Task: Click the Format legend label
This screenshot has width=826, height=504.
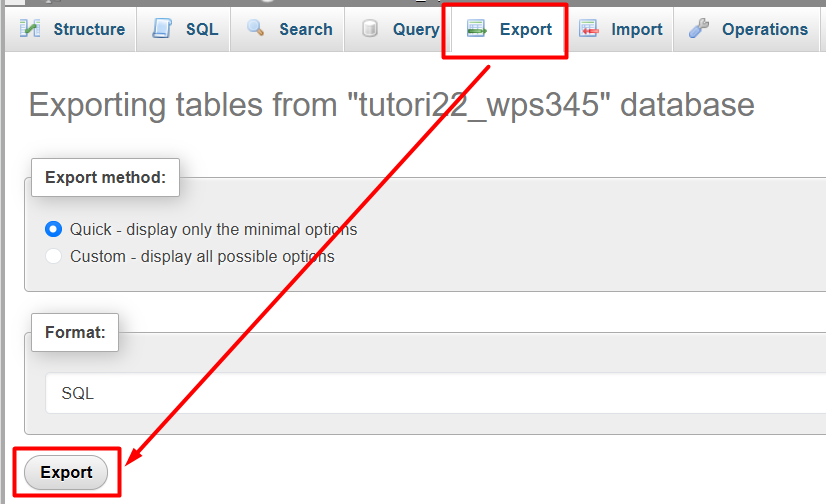Action: coord(75,332)
